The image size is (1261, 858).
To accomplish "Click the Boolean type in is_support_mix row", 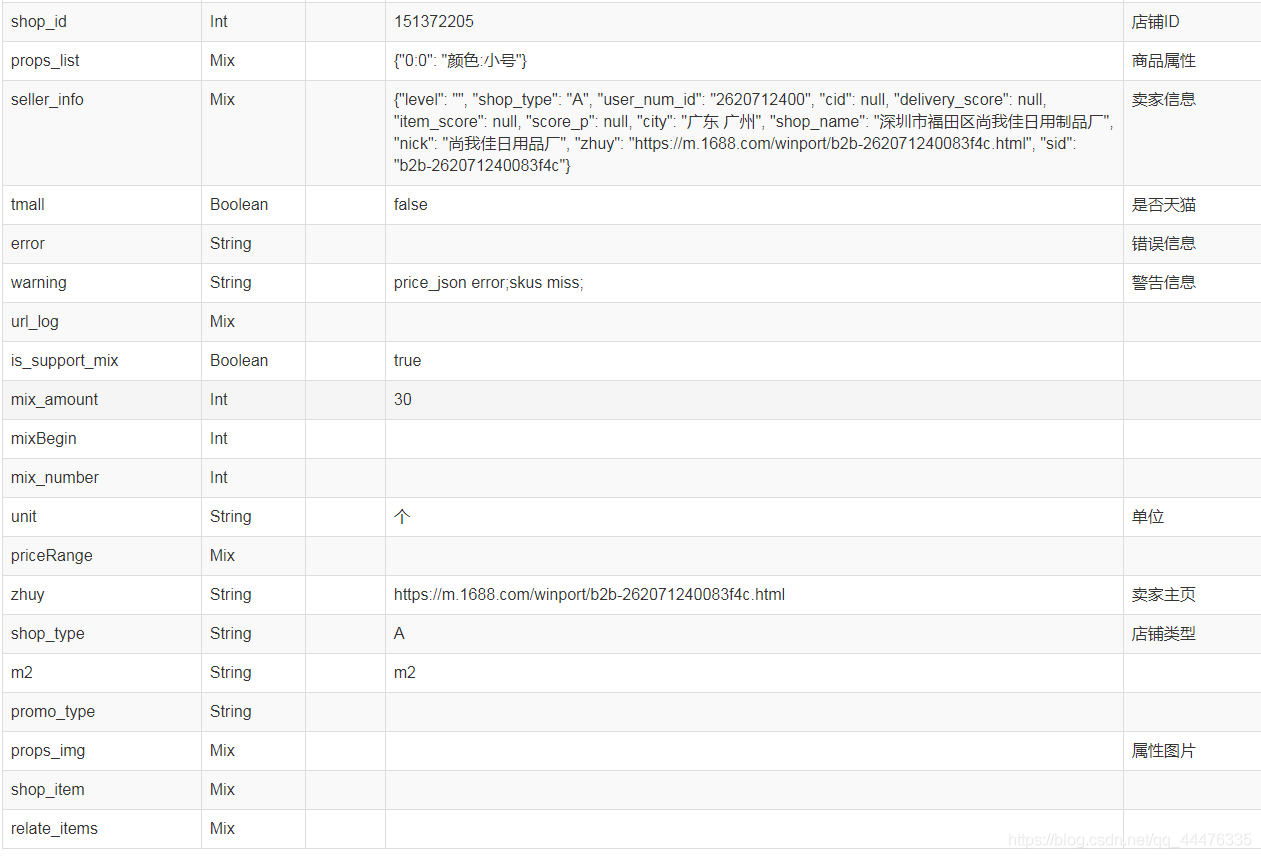I will point(239,361).
